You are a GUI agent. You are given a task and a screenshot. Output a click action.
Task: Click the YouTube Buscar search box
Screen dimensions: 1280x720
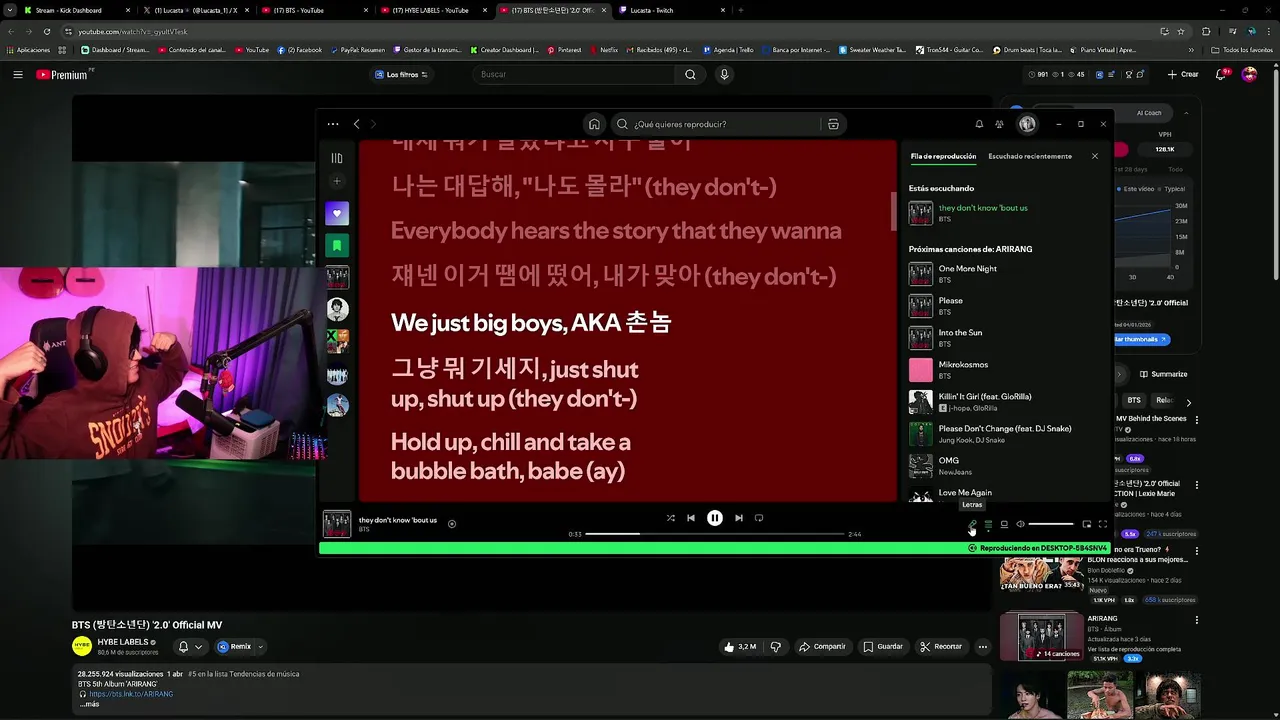point(574,74)
